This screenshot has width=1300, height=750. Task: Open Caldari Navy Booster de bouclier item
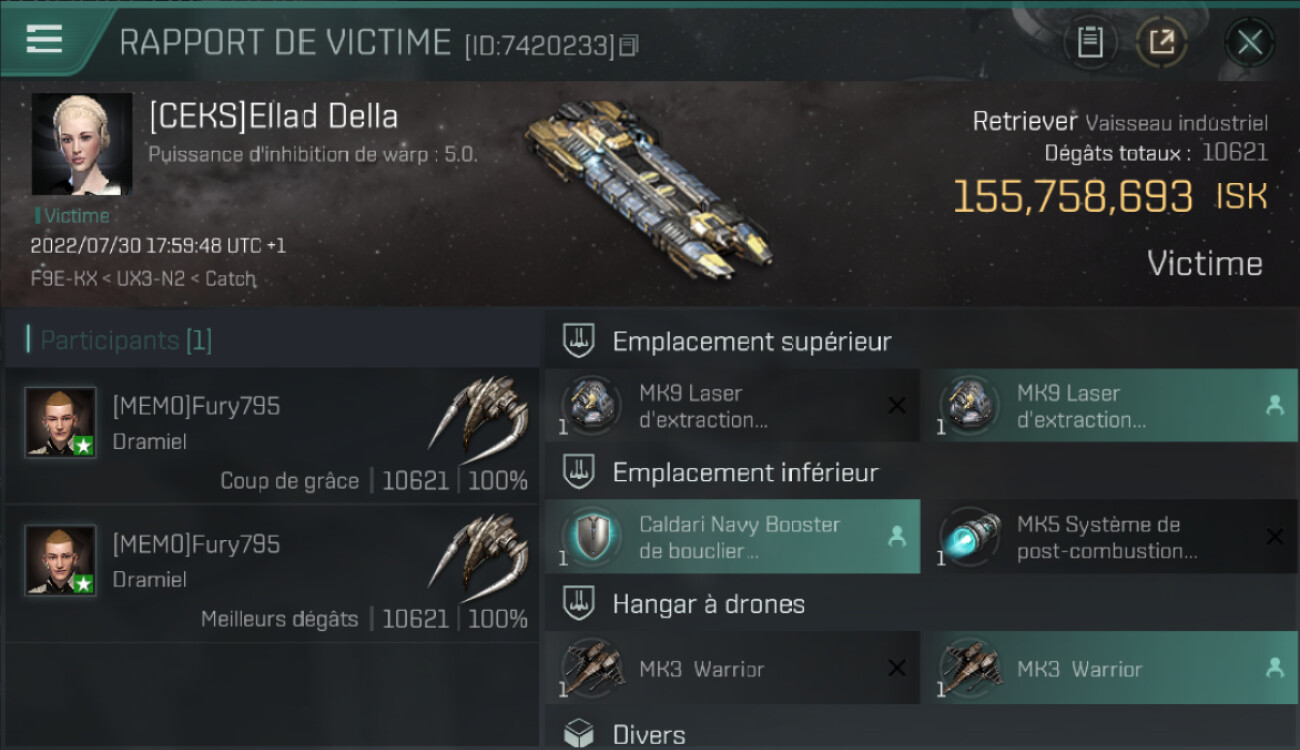click(x=732, y=537)
